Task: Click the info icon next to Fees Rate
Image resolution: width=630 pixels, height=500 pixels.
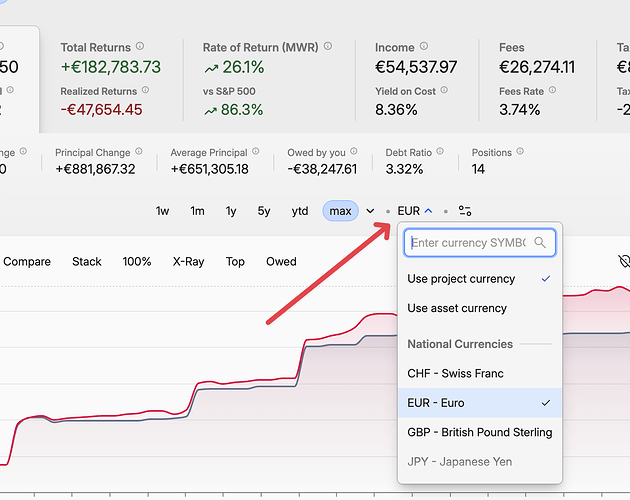Action: pos(552,90)
